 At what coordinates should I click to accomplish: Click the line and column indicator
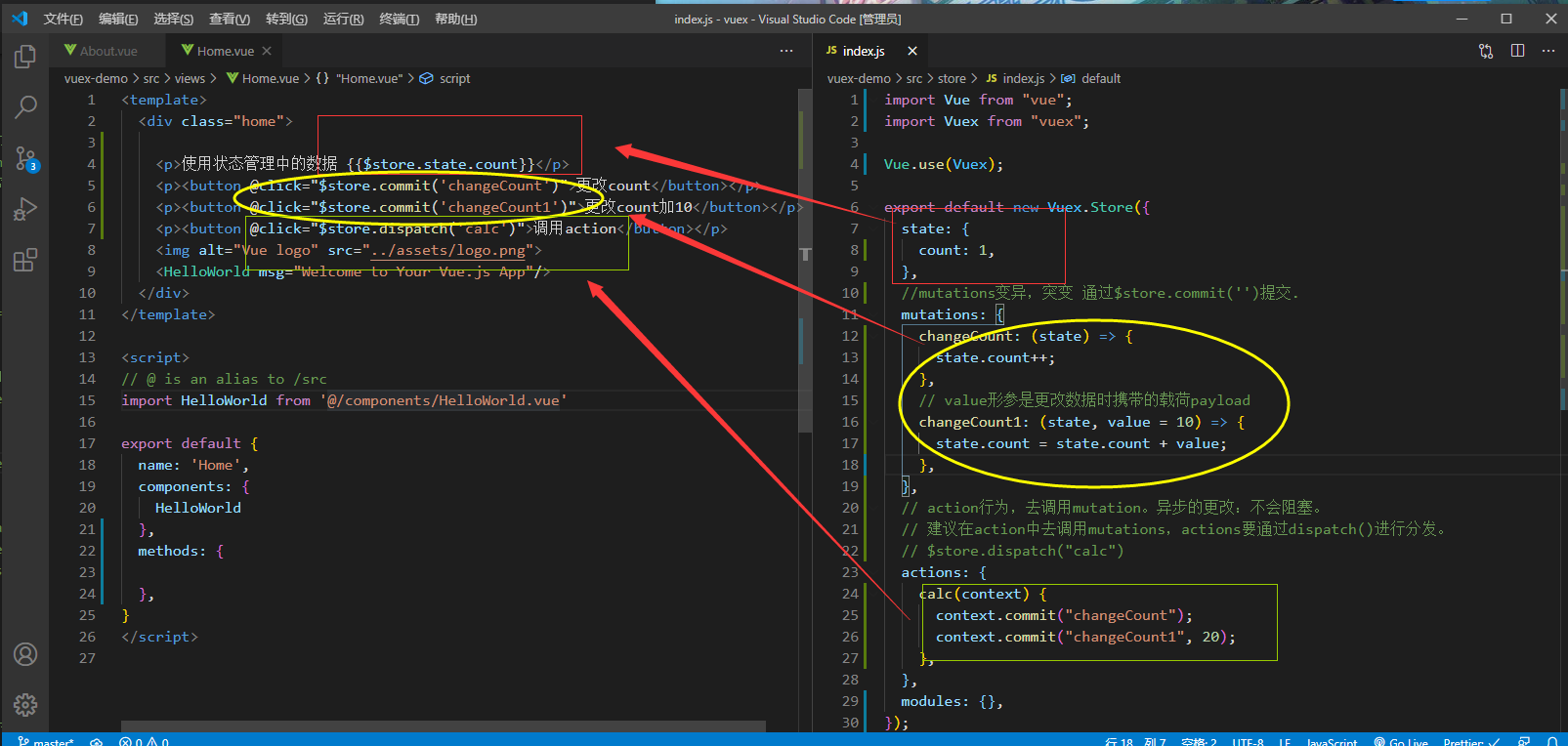pyautogui.click(x=1136, y=742)
